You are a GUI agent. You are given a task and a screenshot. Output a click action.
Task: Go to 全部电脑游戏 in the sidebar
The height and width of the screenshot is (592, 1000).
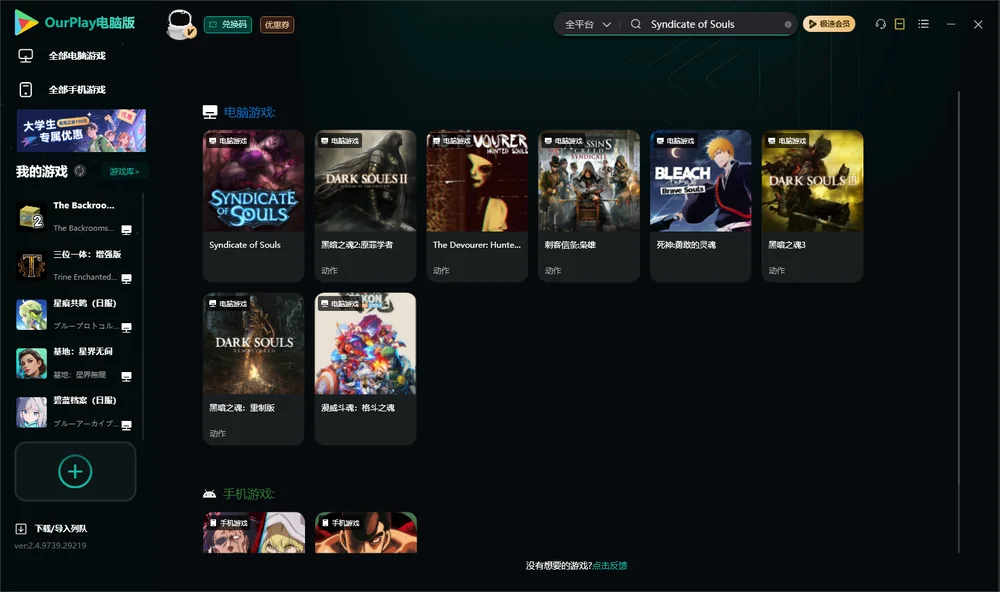click(x=62, y=56)
